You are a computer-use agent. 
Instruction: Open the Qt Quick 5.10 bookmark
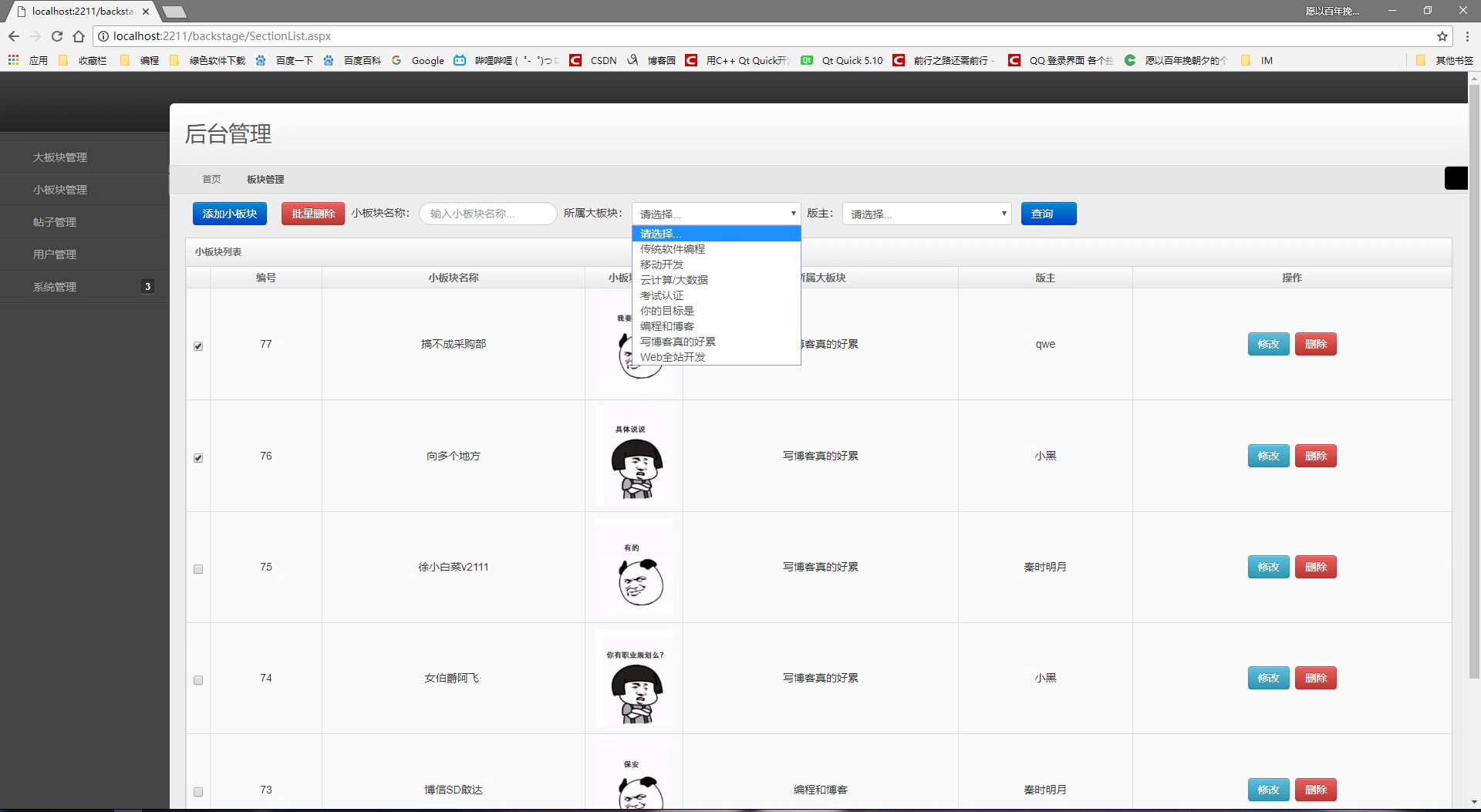(842, 60)
